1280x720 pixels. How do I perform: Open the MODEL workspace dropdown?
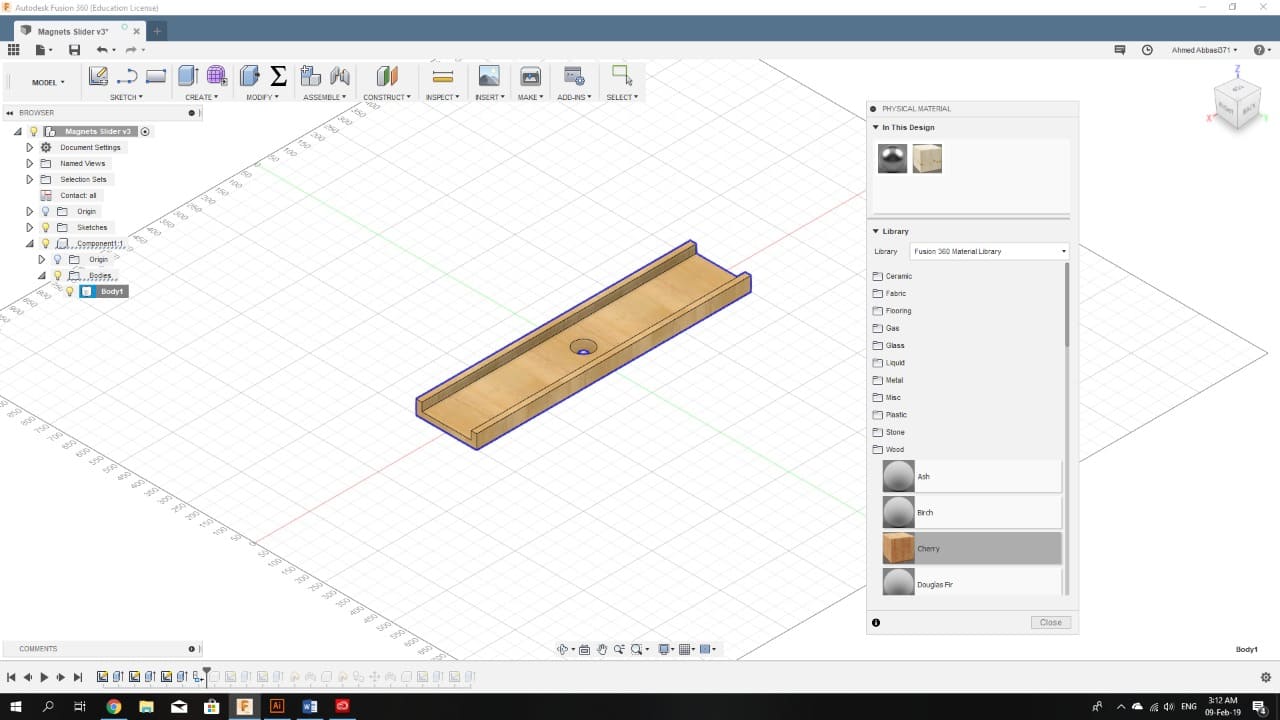coord(47,82)
